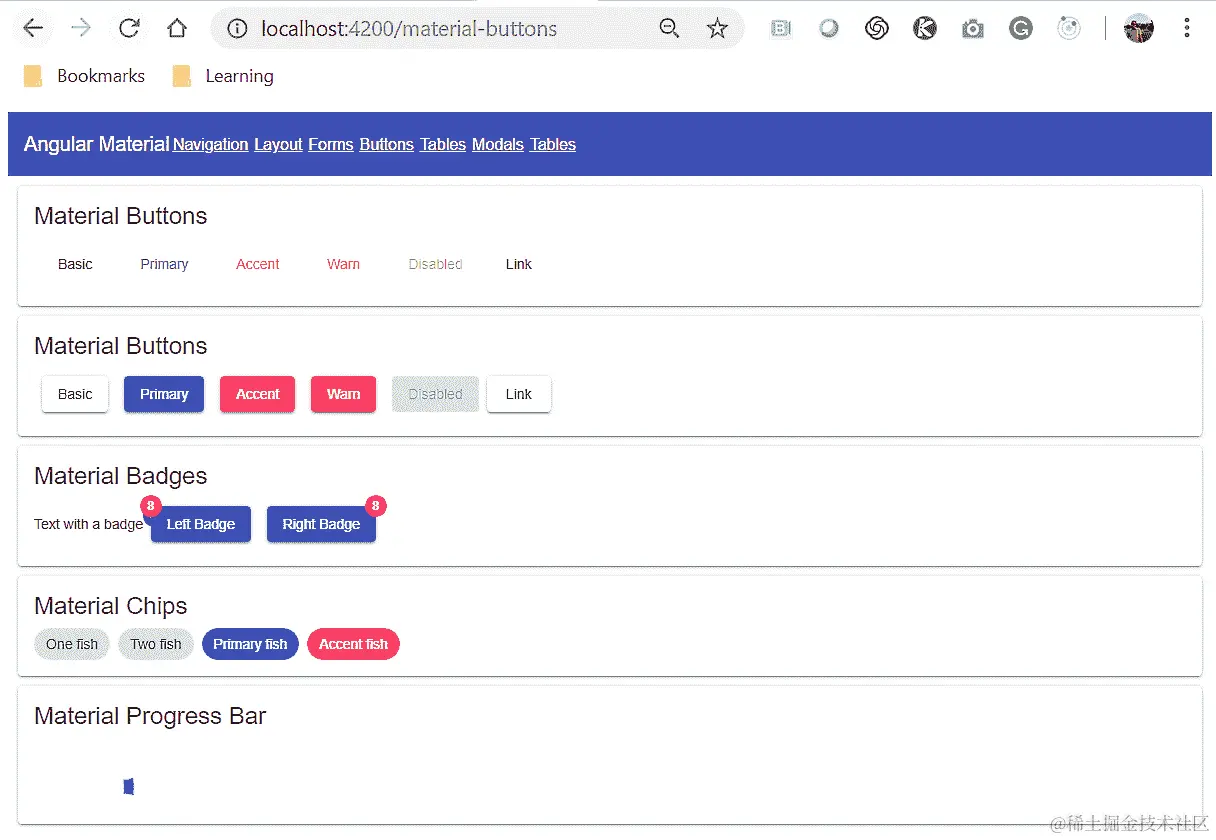Viewport: 1216px width, 840px height.
Task: Open the first extension icon after the star
Action: (x=781, y=29)
